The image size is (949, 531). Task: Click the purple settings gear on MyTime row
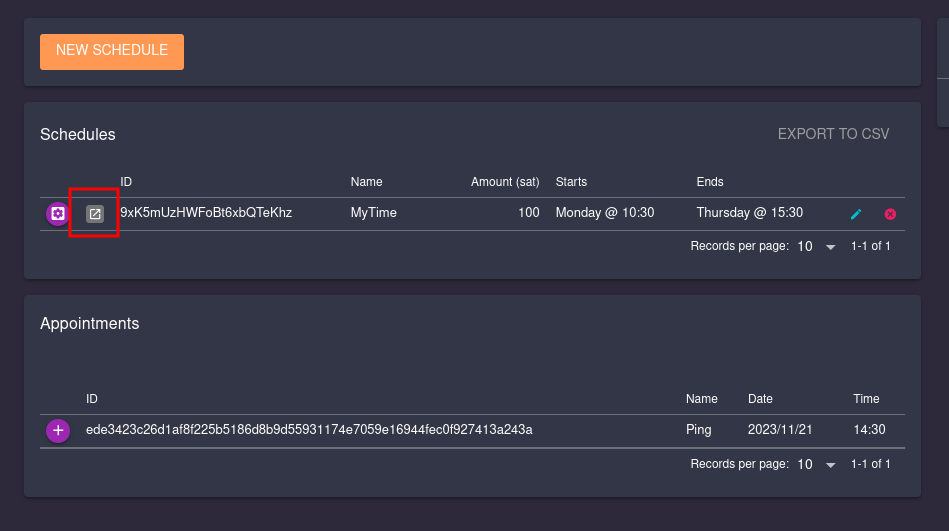point(58,213)
